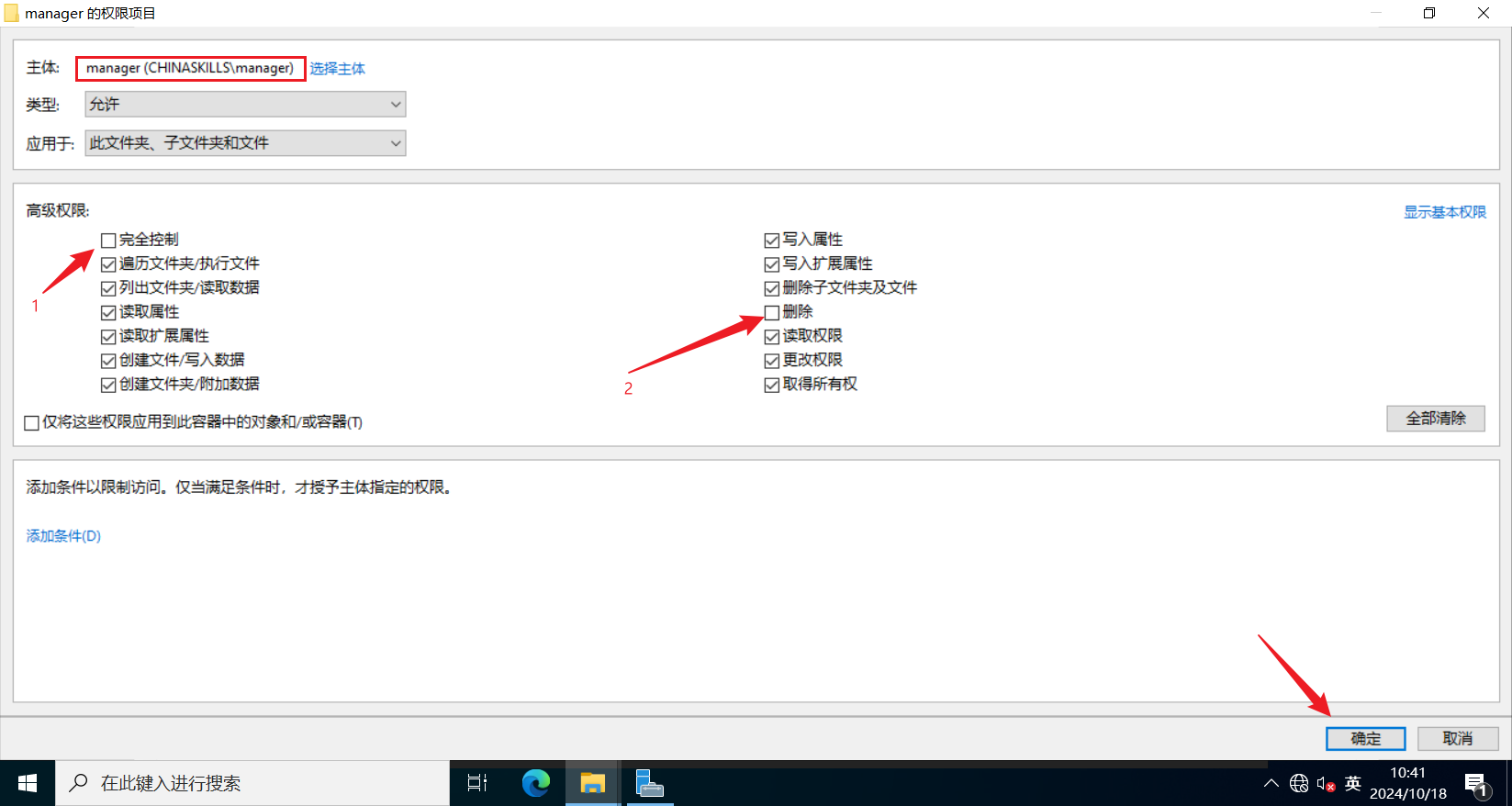Viewport: 1512px width, 806px height.
Task: Uncheck 创建文件/写入数据 permission
Action: coord(108,361)
